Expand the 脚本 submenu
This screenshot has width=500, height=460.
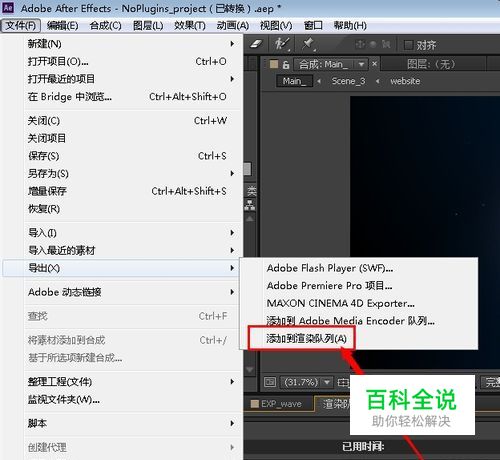coord(133,423)
